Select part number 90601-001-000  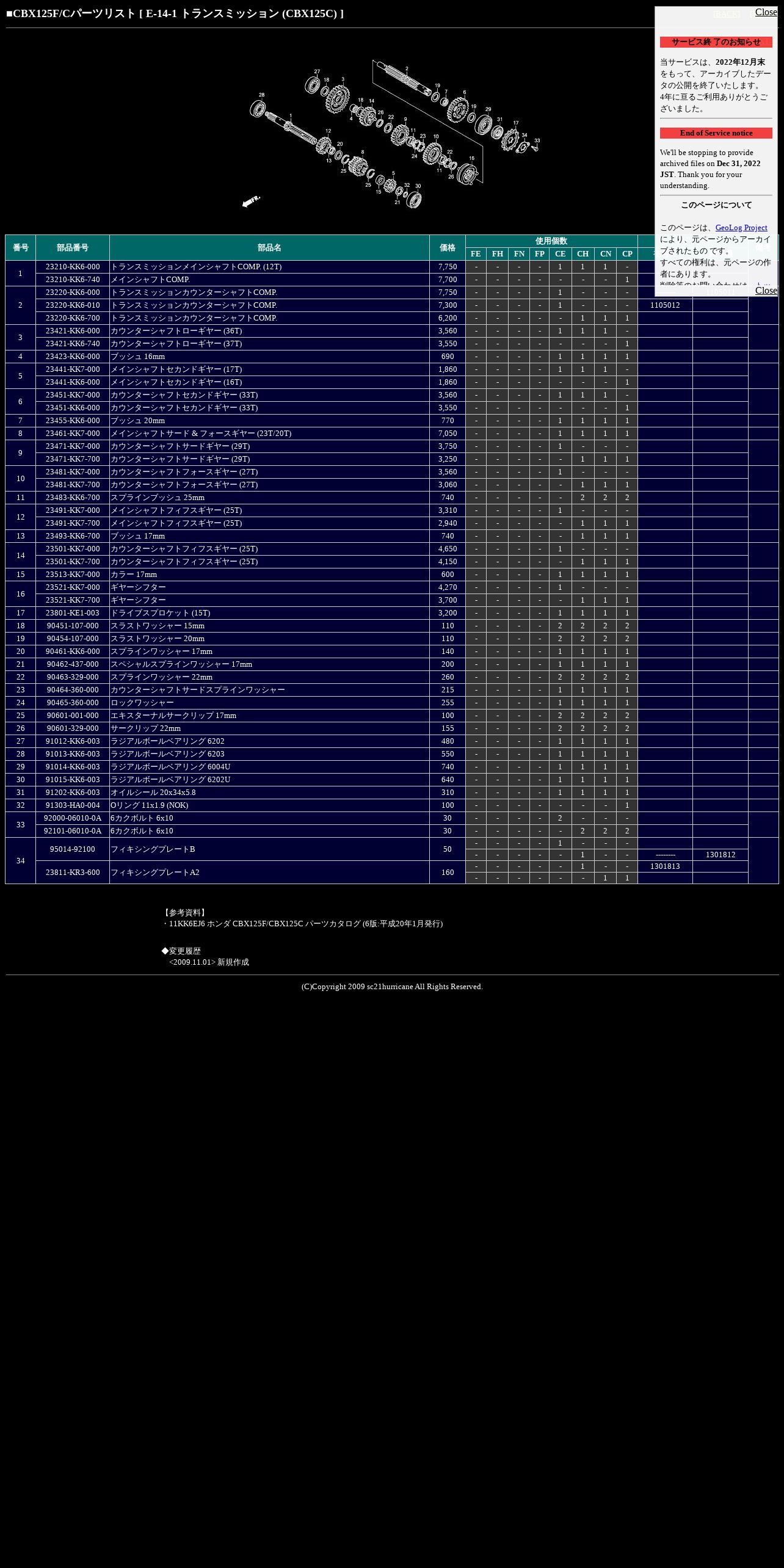click(x=73, y=716)
